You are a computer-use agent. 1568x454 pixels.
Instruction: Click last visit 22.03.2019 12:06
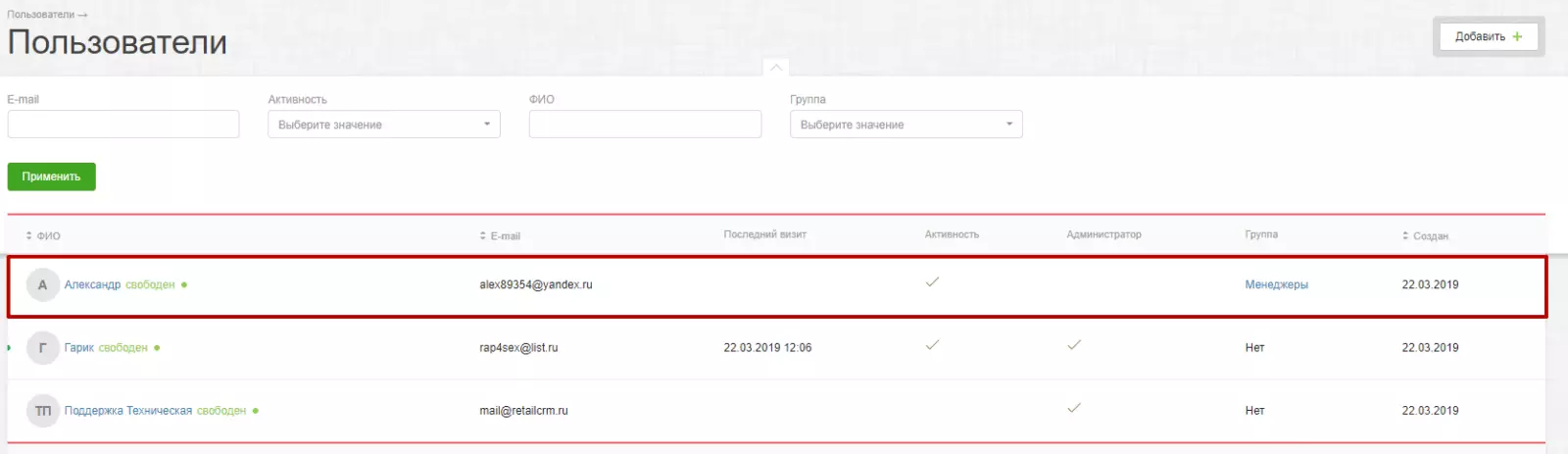click(x=767, y=347)
